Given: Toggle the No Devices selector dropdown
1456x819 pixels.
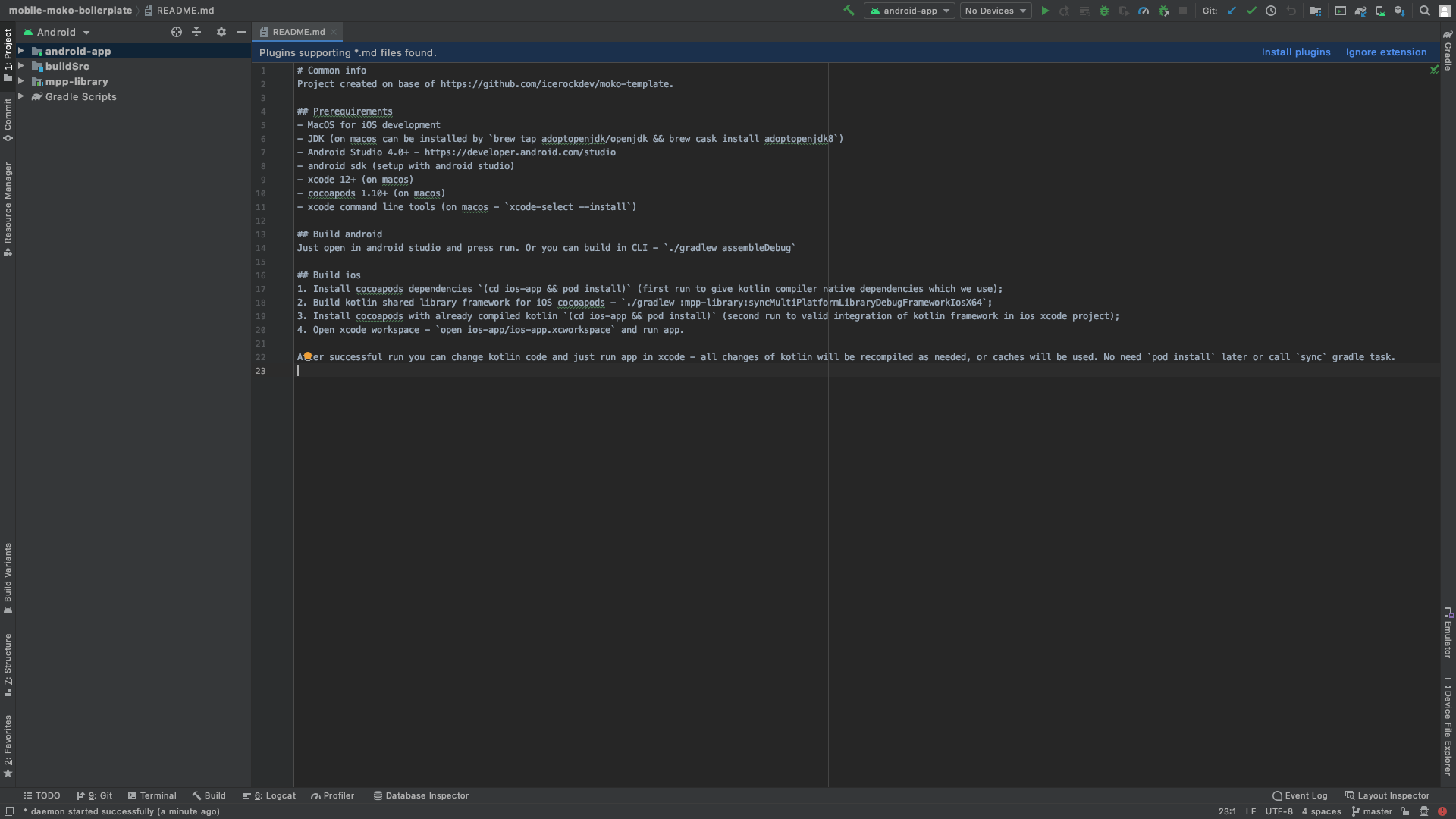Looking at the screenshot, I should 994,12.
